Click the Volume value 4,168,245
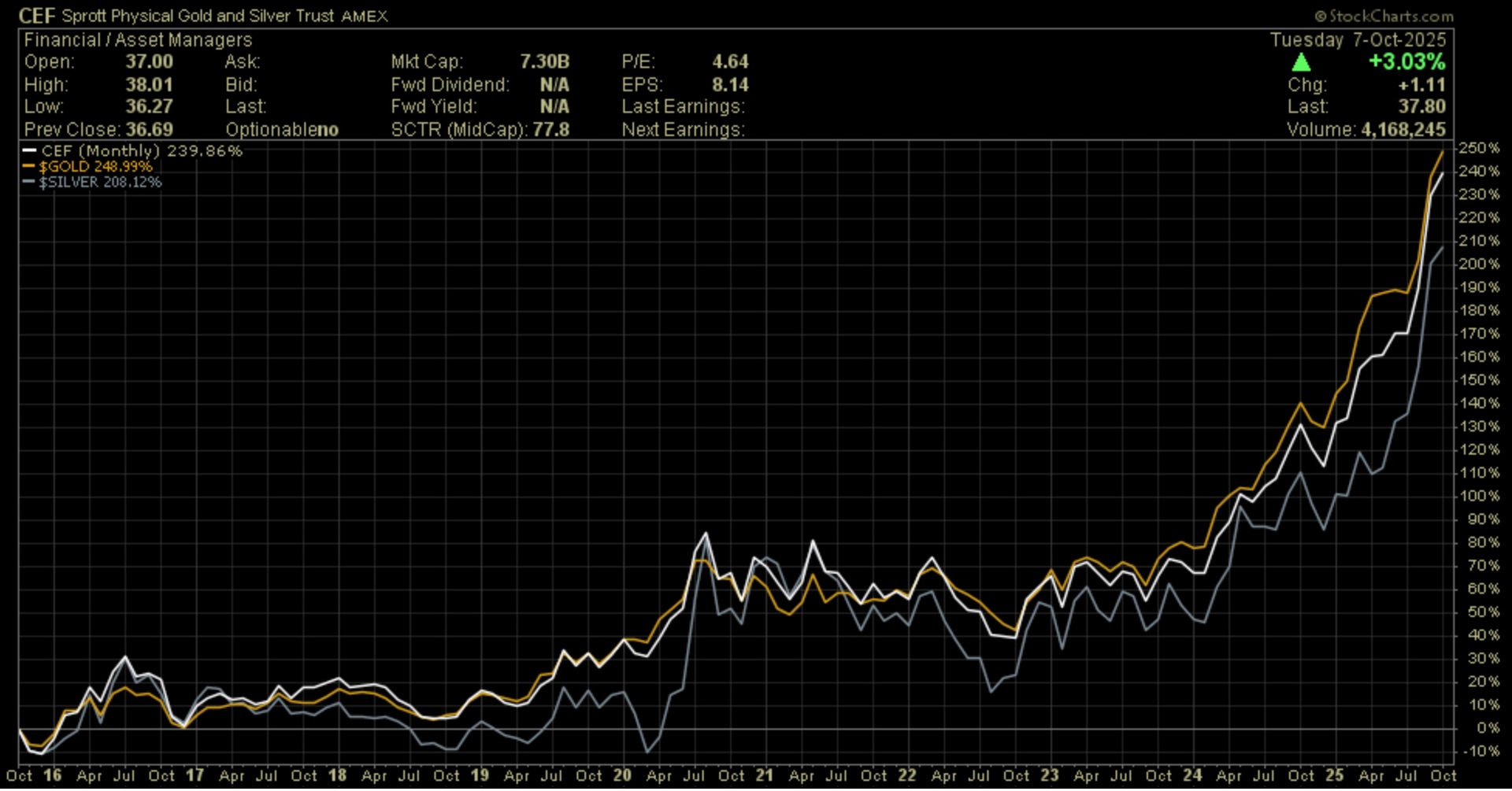This screenshot has width=1512, height=791. coord(1403,130)
